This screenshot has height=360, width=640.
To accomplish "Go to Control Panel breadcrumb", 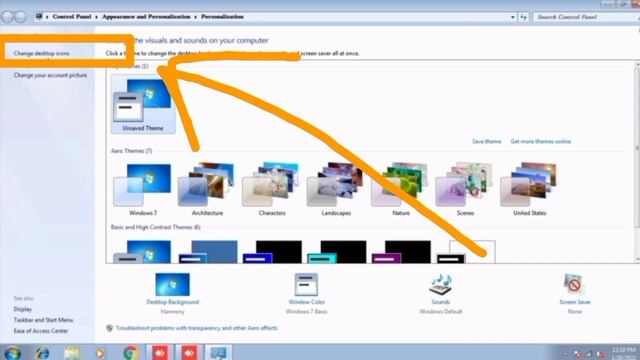I will (x=71, y=17).
